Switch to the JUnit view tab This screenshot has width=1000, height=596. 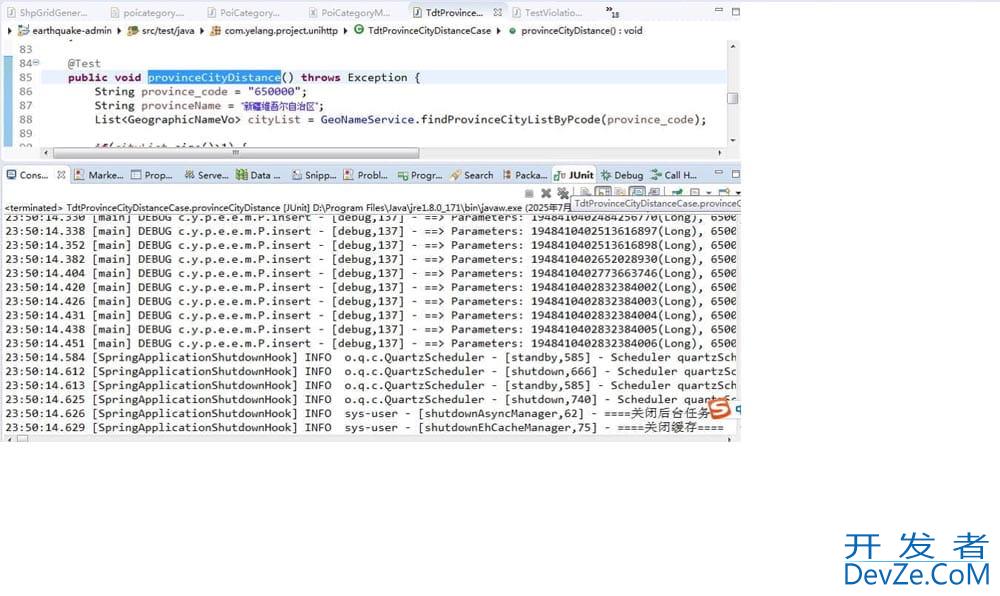pos(574,175)
